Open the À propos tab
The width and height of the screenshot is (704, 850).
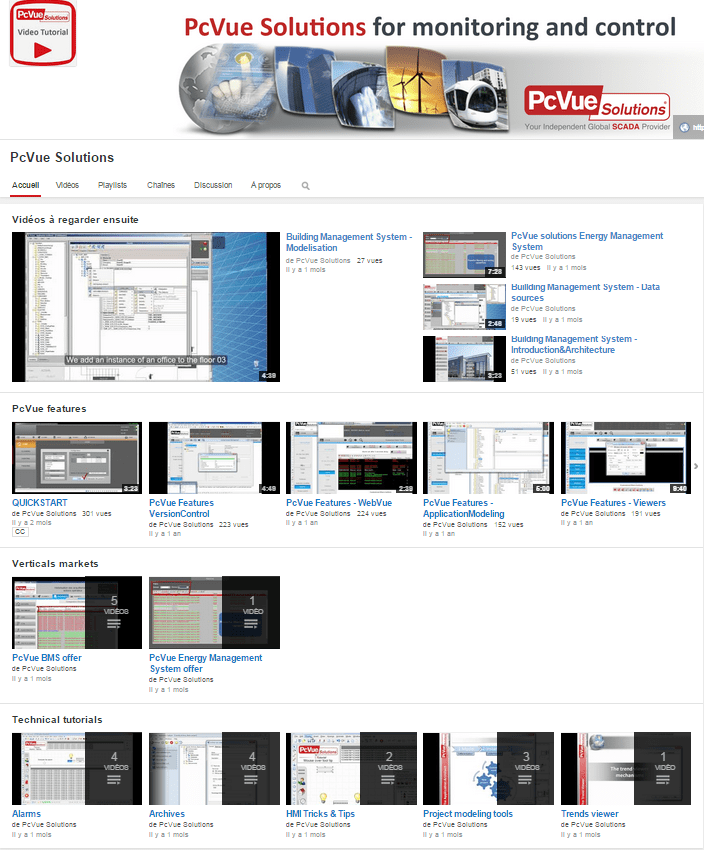click(x=266, y=185)
